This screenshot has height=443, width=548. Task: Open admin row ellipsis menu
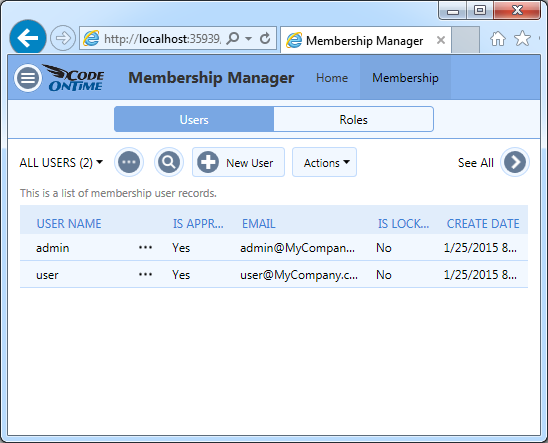click(145, 248)
